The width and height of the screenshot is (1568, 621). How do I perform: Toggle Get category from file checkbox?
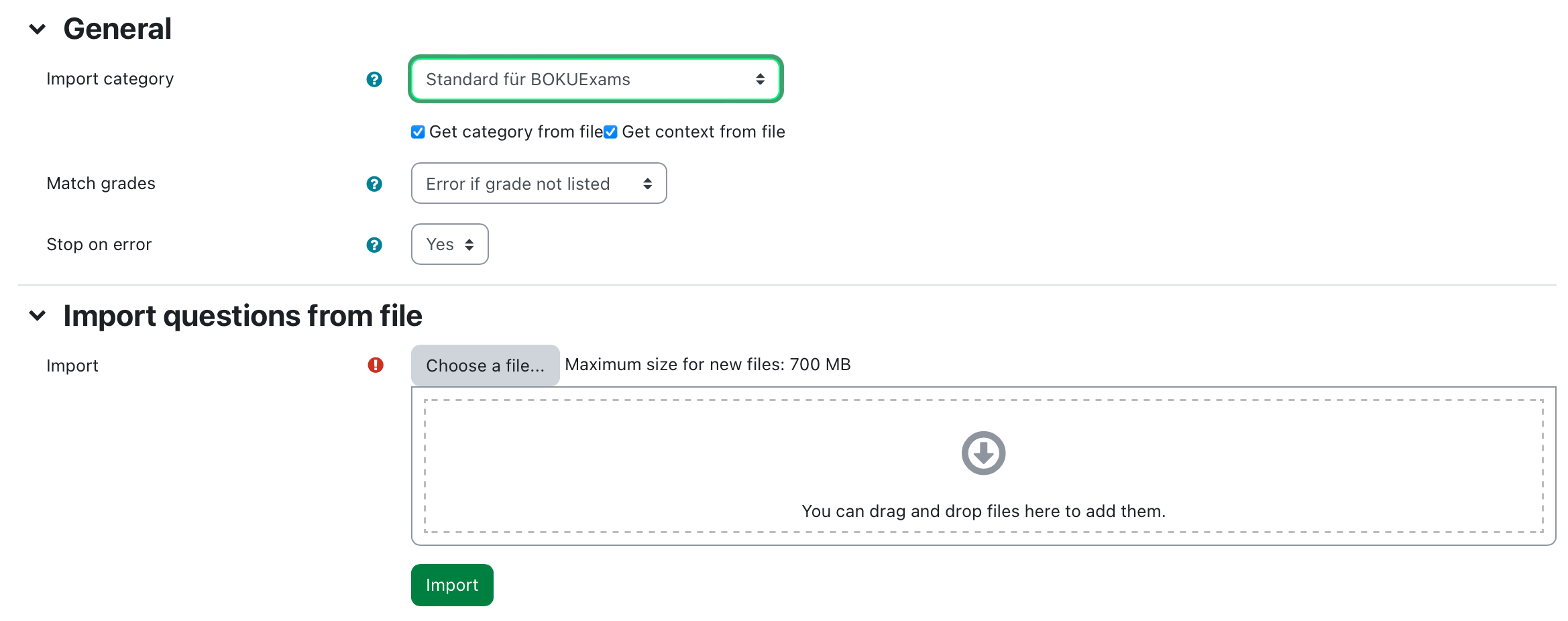click(418, 132)
